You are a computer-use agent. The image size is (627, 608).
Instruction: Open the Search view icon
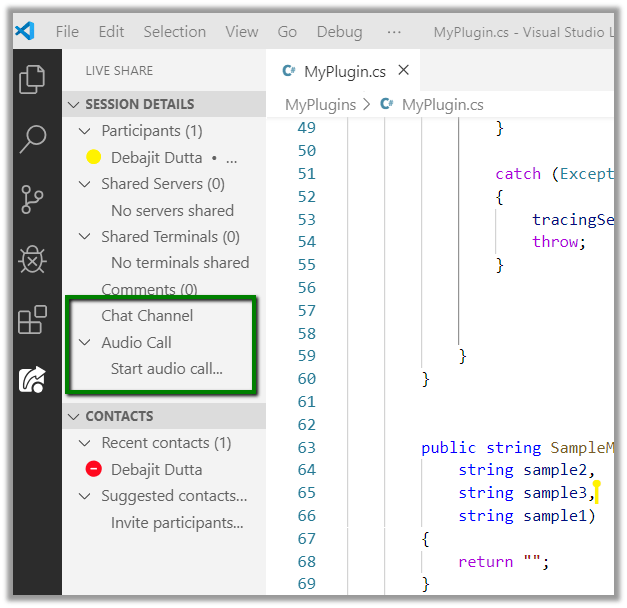coord(33,139)
